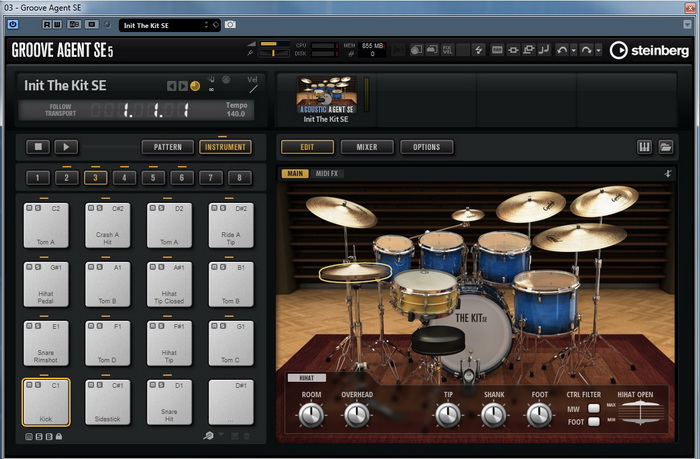
Task: Turn the Tip knob
Action: [448, 415]
